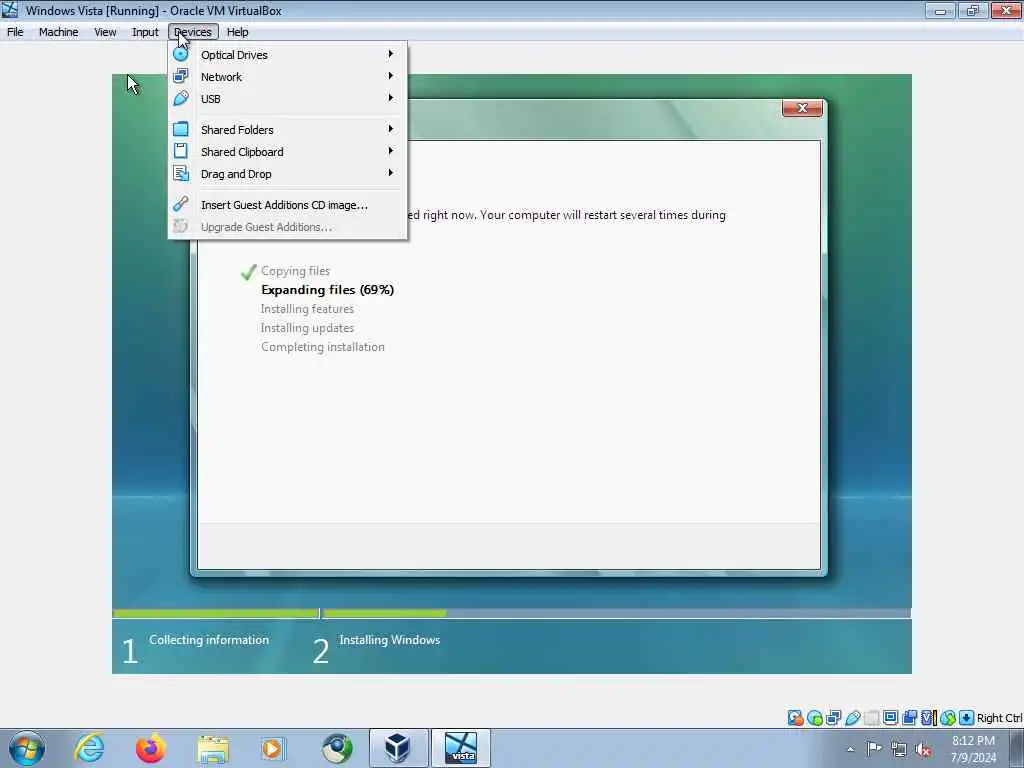
Task: Click virtualization V status bar indicator
Action: pos(929,718)
